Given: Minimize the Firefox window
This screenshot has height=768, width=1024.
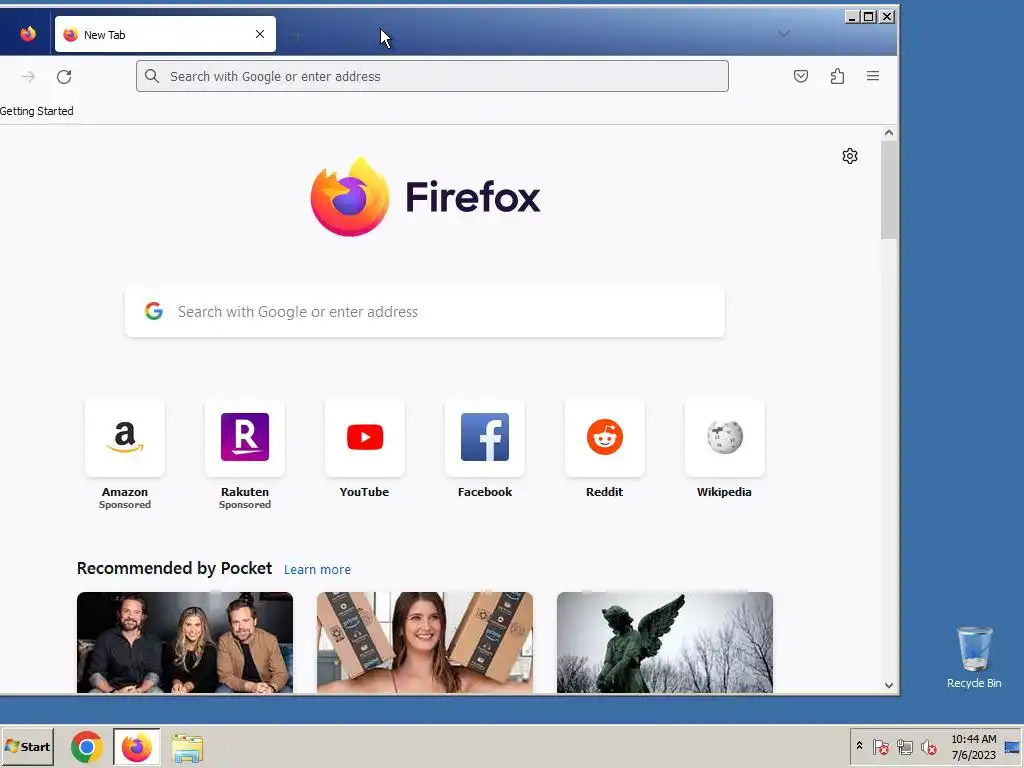Looking at the screenshot, I should (x=852, y=17).
